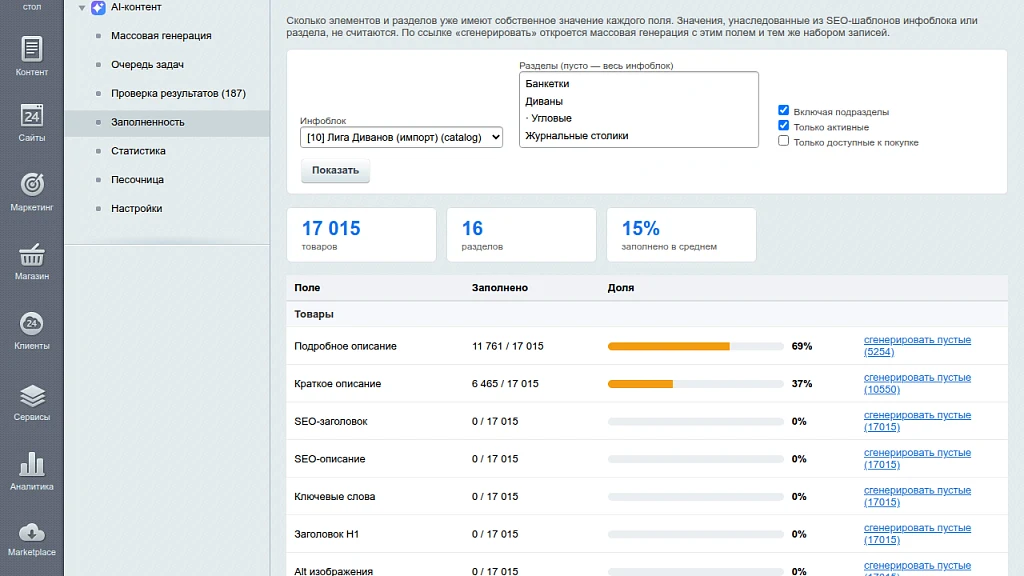The height and width of the screenshot is (576, 1024).
Task: Click the Показать button
Action: [x=335, y=170]
